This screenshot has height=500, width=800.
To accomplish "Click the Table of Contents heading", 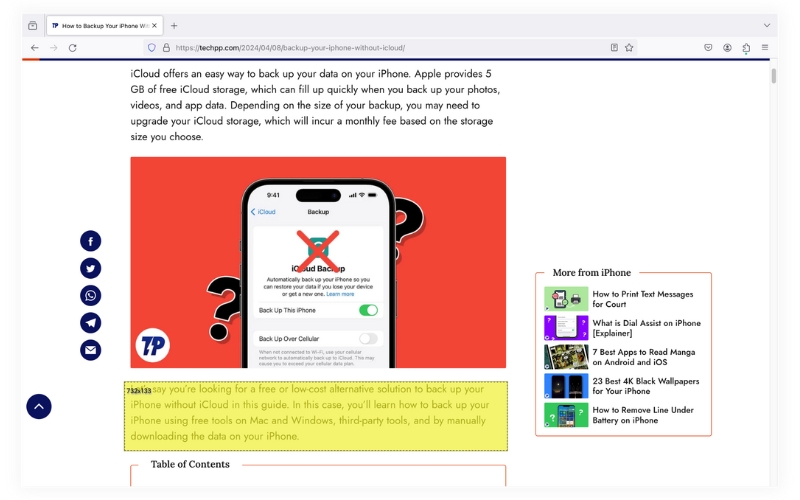I will click(190, 464).
